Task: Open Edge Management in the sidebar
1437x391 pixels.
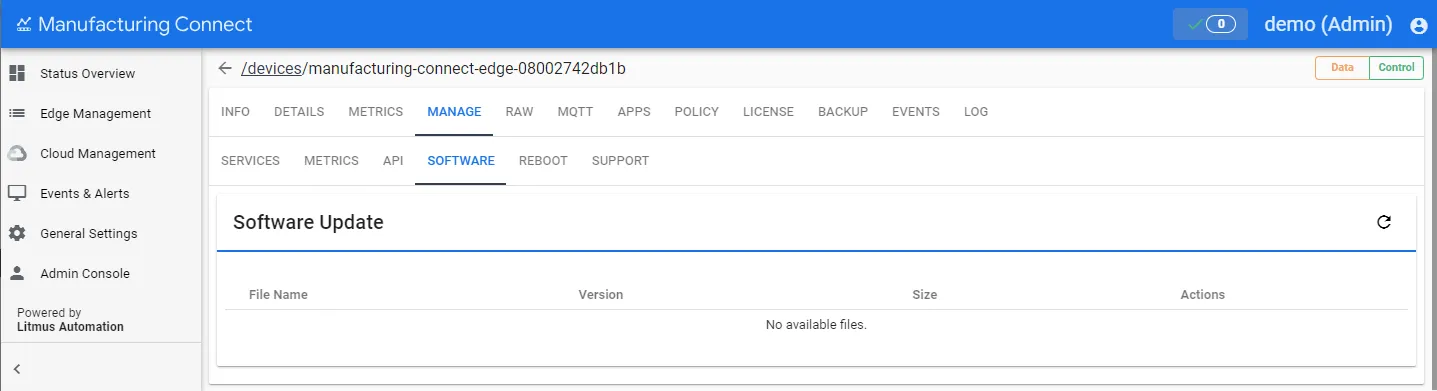Action: point(96,114)
